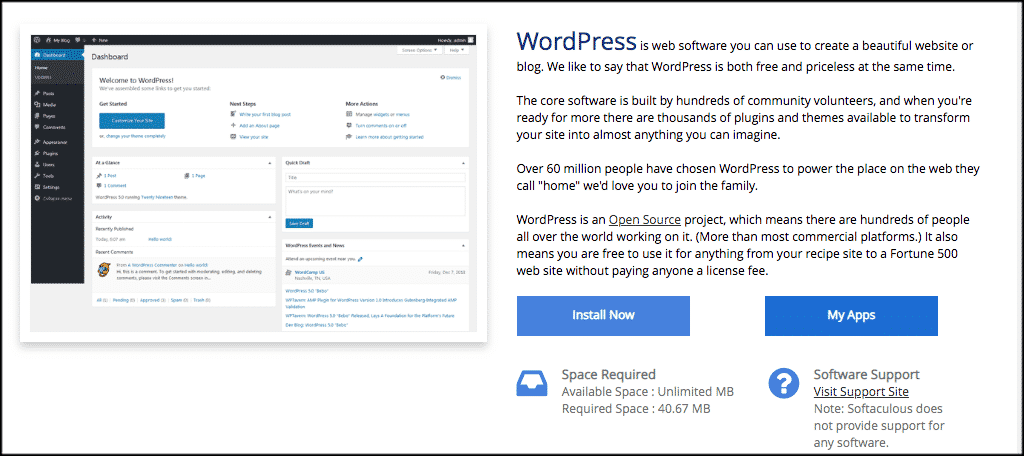Click the 'core software is built' paragraph

pos(744,119)
